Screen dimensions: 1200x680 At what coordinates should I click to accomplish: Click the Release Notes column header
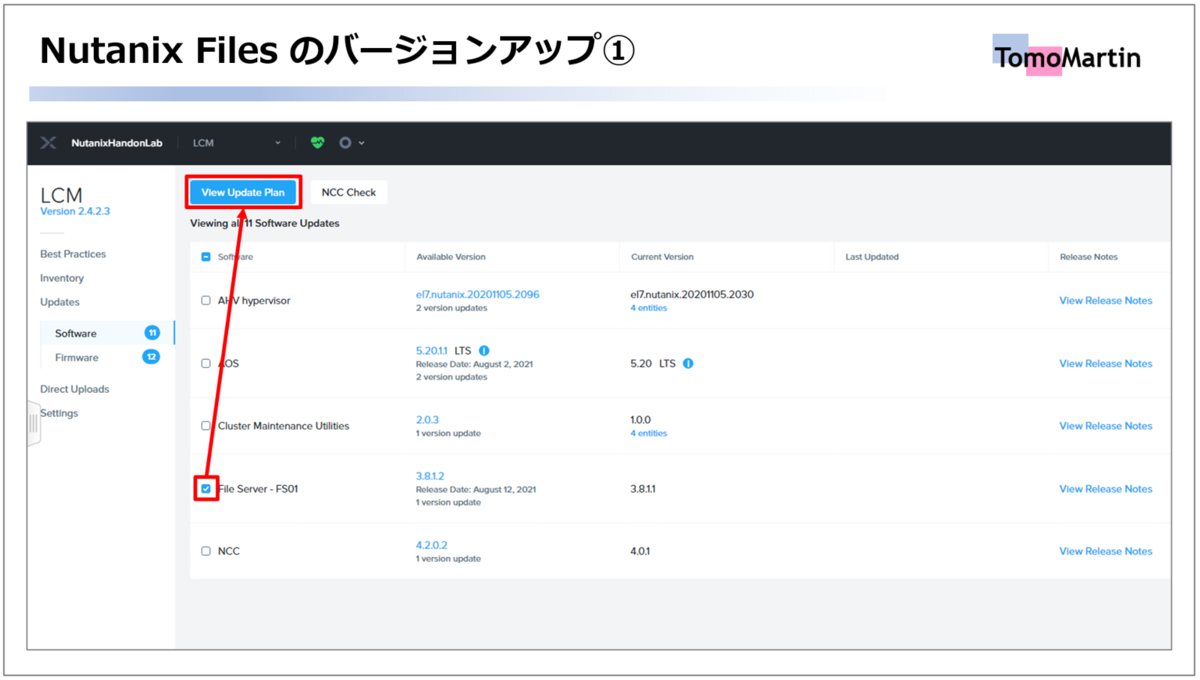click(1089, 257)
